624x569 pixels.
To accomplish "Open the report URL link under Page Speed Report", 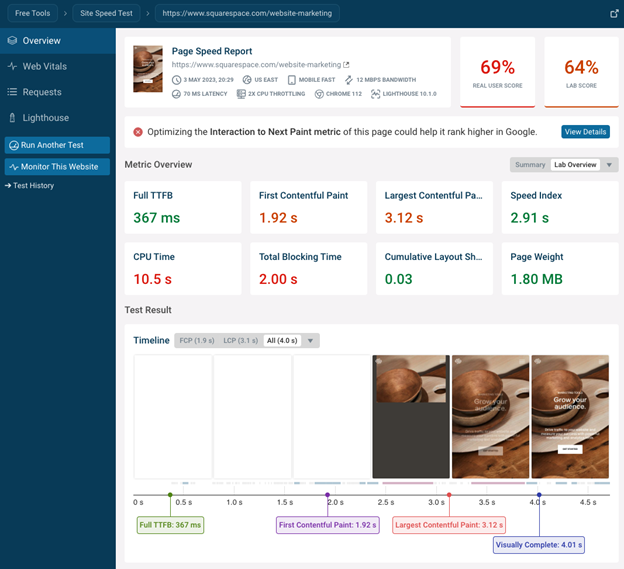I will (x=256, y=64).
